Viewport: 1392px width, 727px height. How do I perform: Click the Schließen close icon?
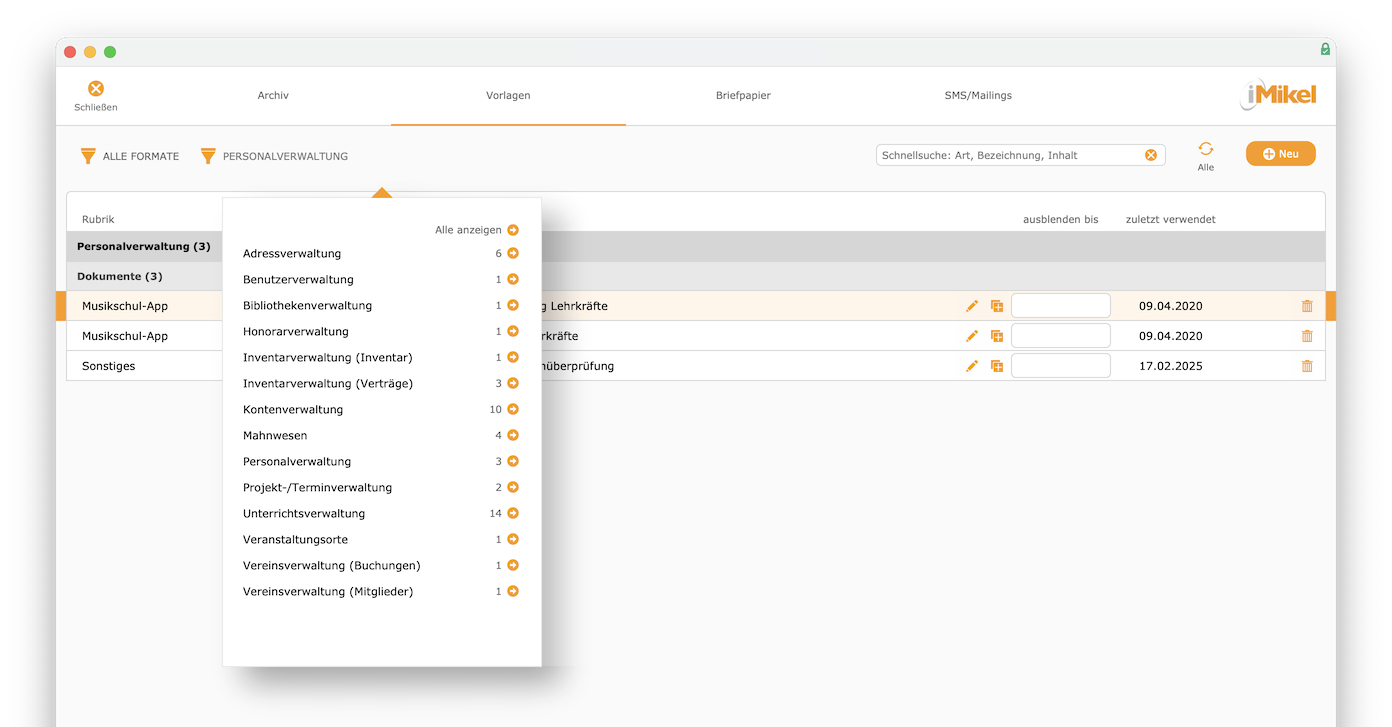click(x=96, y=89)
